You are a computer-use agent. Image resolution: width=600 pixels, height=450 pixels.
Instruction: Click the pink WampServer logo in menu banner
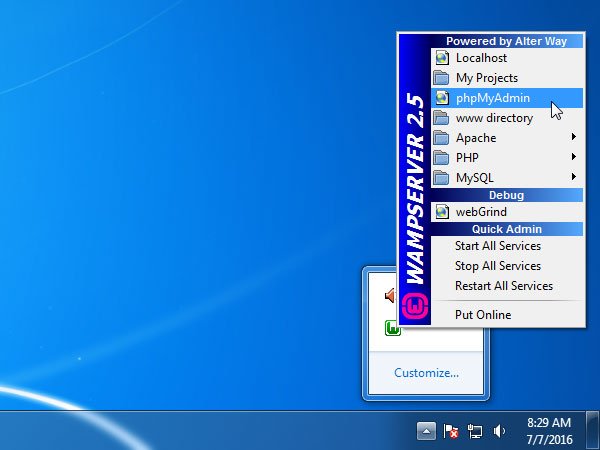tap(415, 306)
